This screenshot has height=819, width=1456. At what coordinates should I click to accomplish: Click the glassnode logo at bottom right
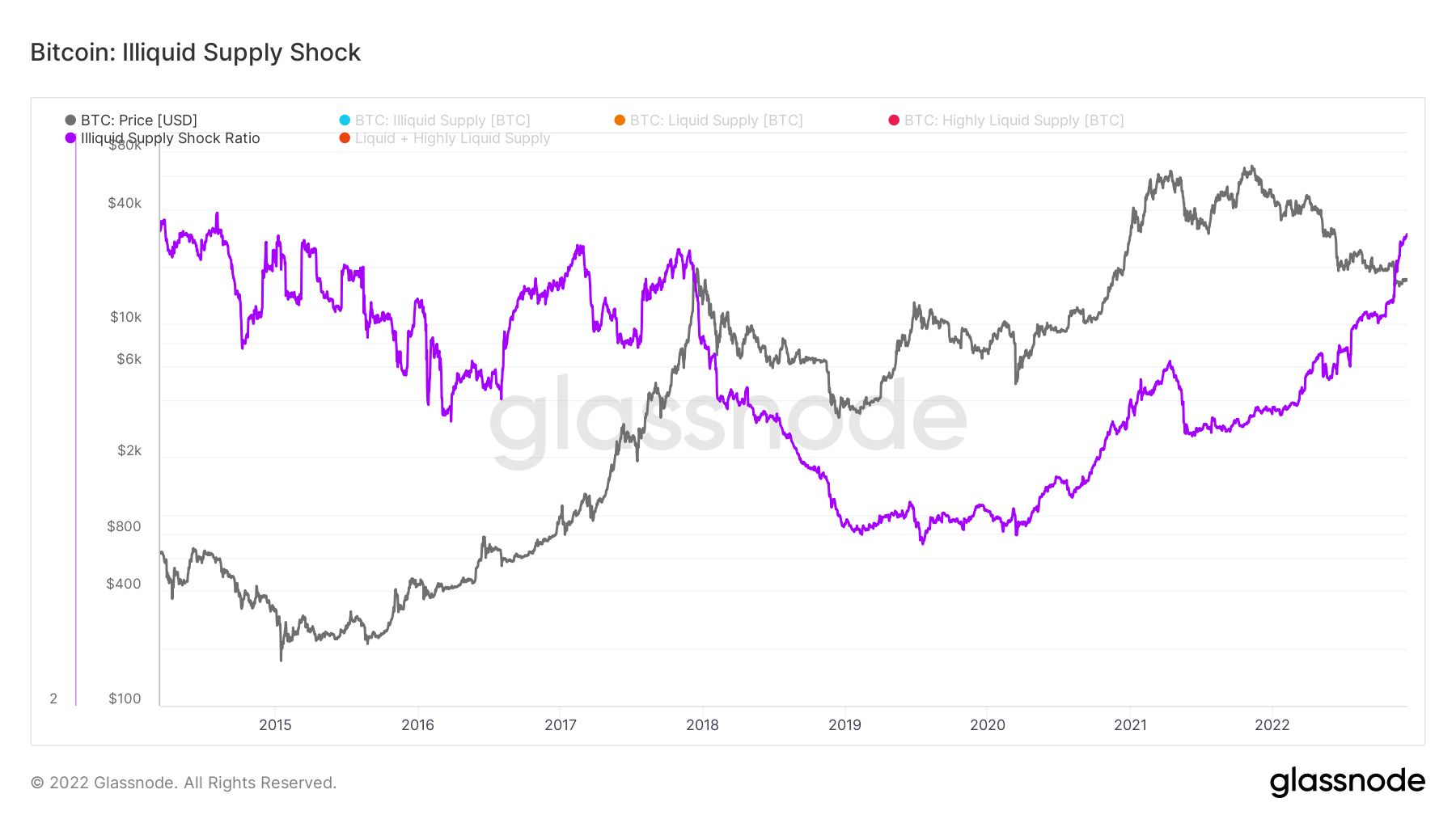1347,782
